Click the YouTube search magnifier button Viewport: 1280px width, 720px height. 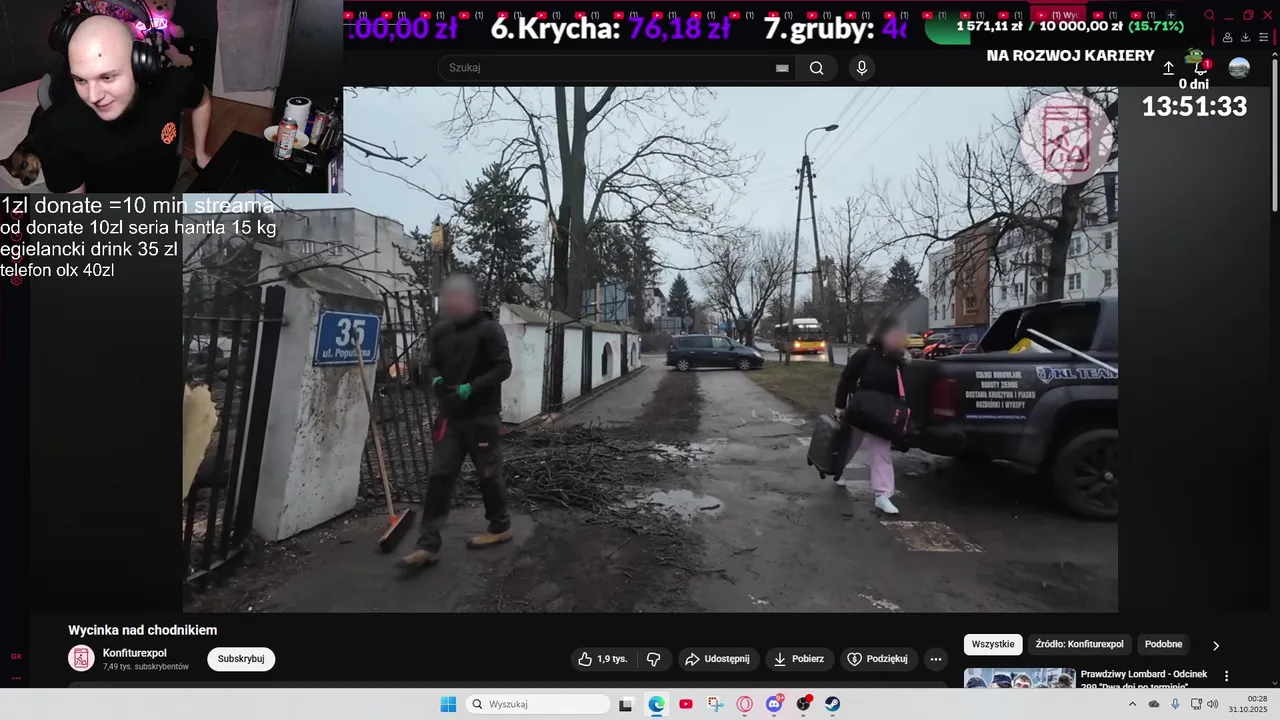tap(817, 68)
